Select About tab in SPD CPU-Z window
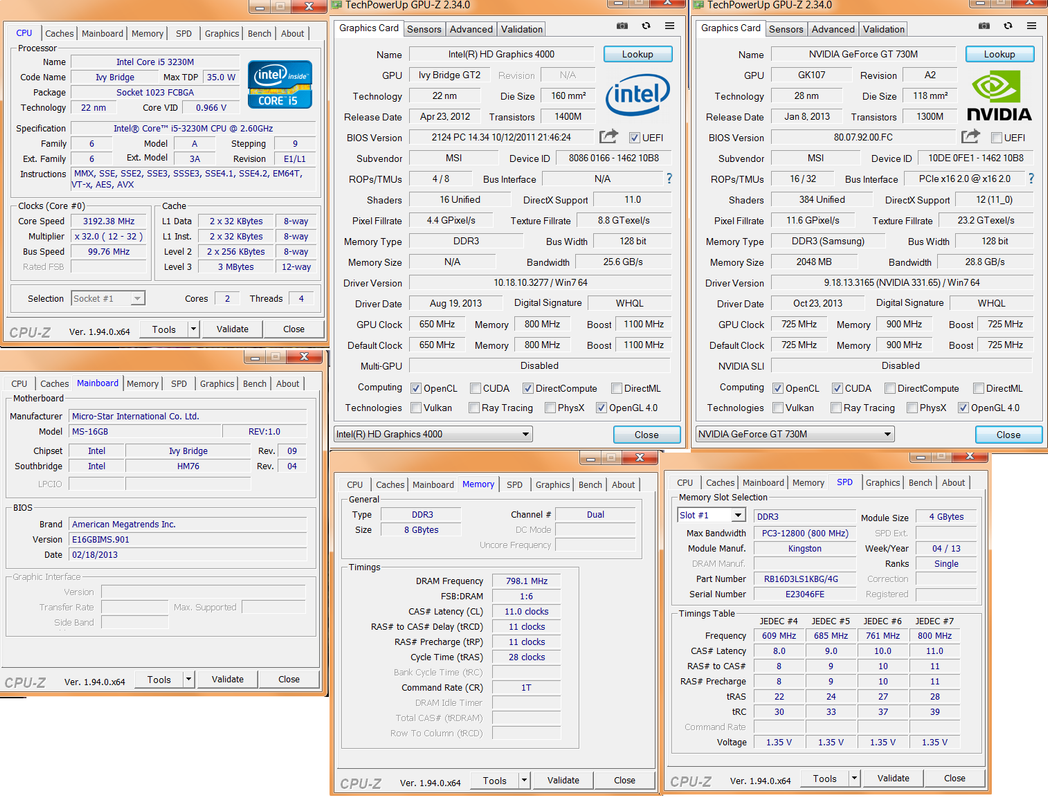1048x800 pixels. coord(953,483)
